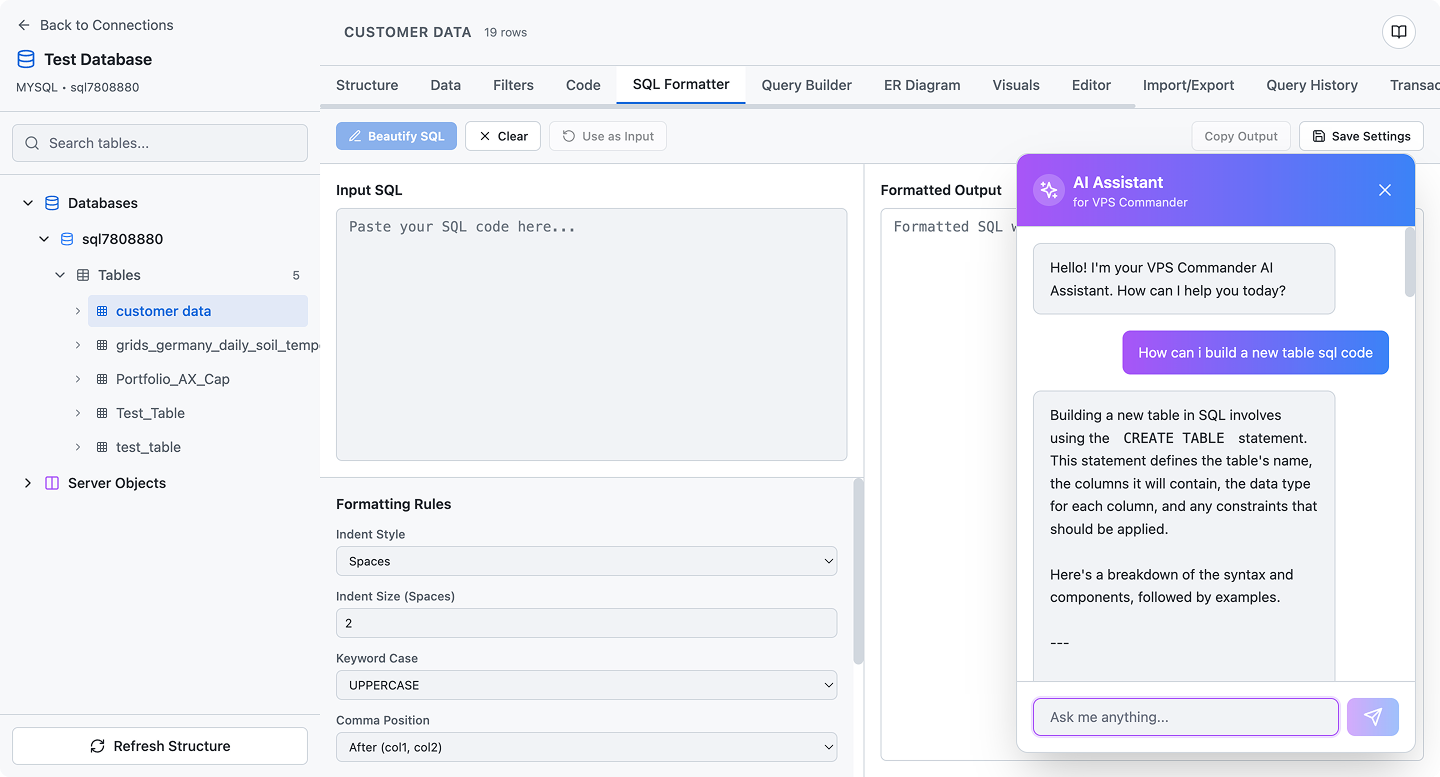
Task: Open the Indent Style dropdown
Action: pos(586,561)
